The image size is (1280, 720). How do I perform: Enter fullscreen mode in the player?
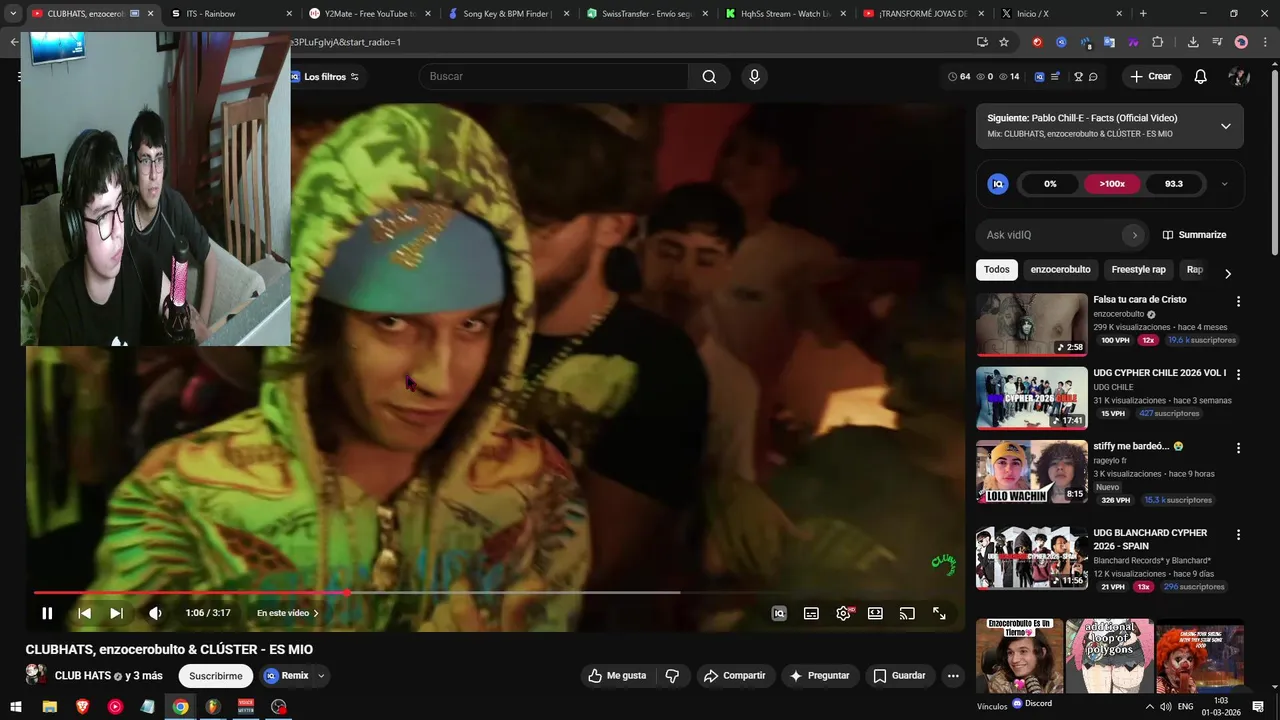click(x=939, y=613)
